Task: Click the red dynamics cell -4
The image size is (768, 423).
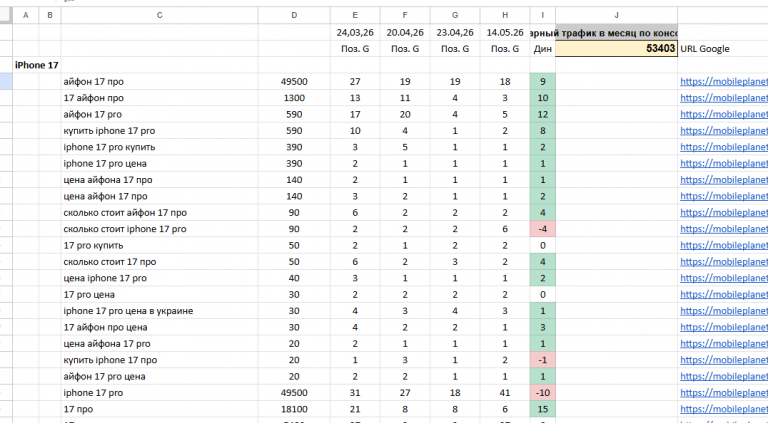Action: click(543, 229)
